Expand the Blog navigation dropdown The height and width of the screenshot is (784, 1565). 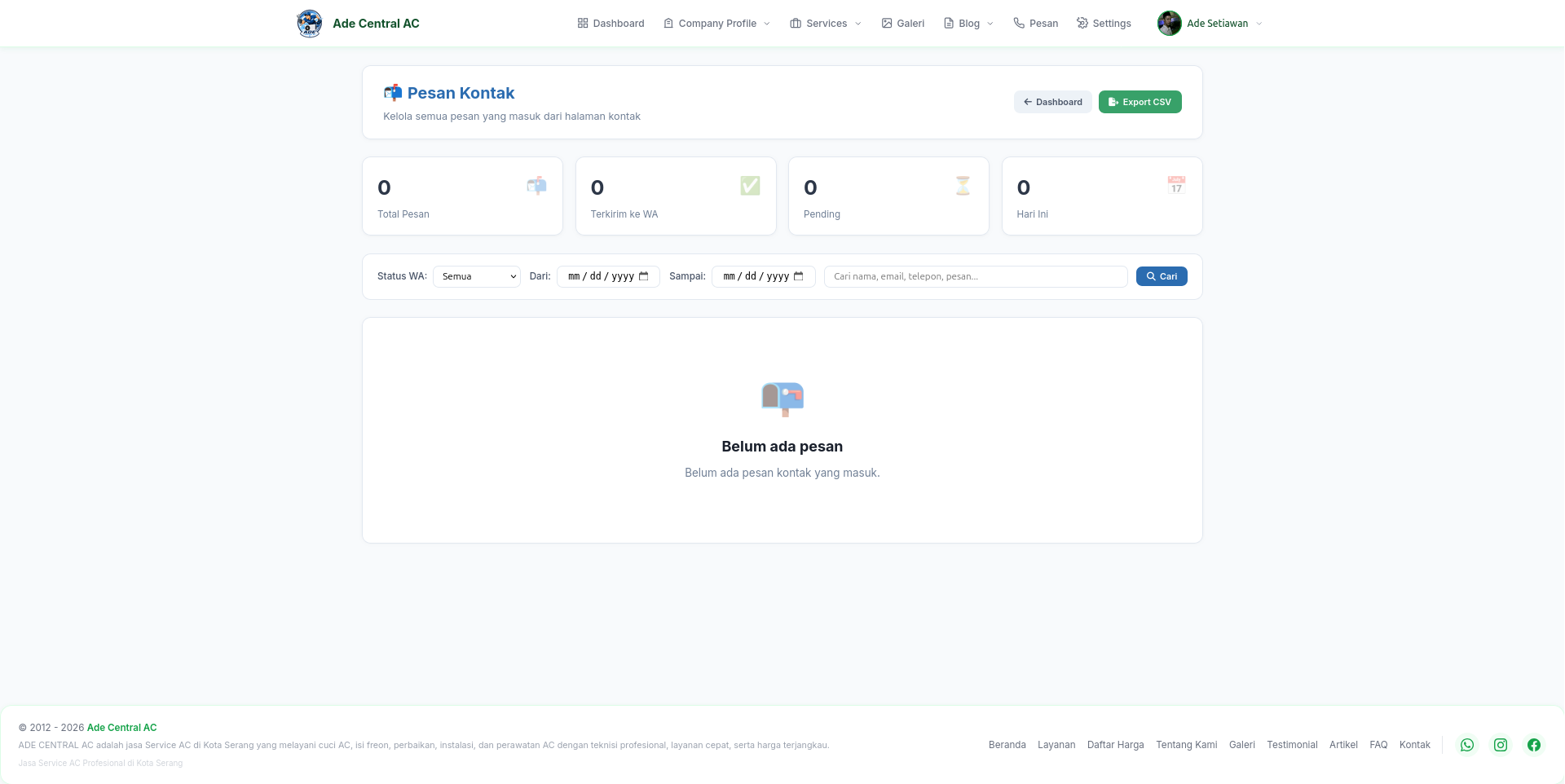968,24
